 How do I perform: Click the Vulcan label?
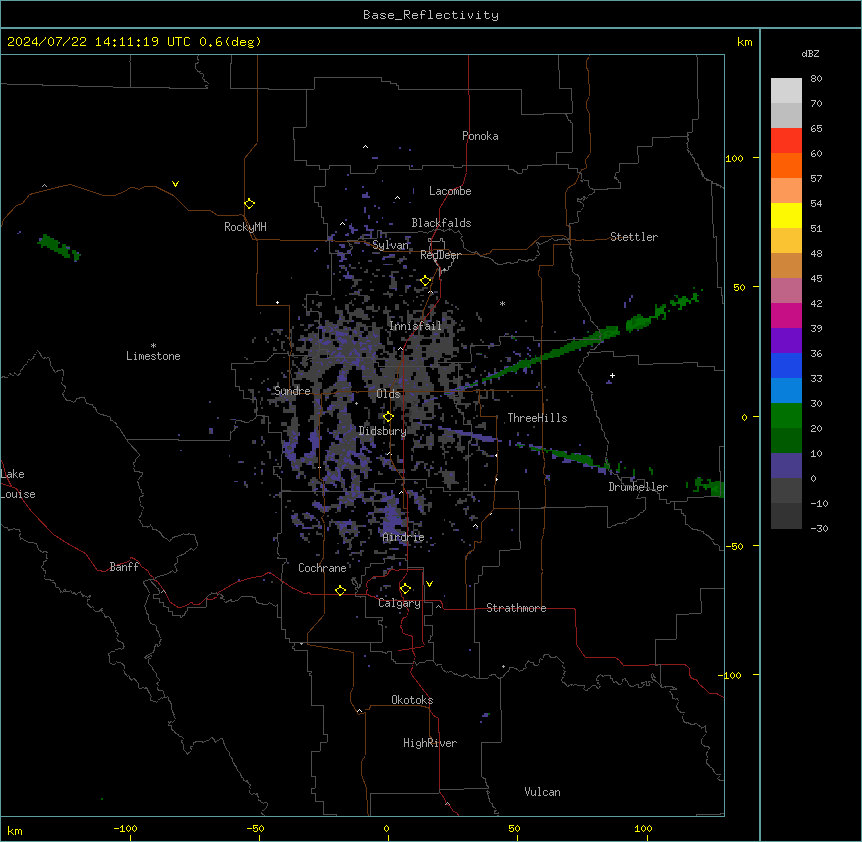coord(543,792)
